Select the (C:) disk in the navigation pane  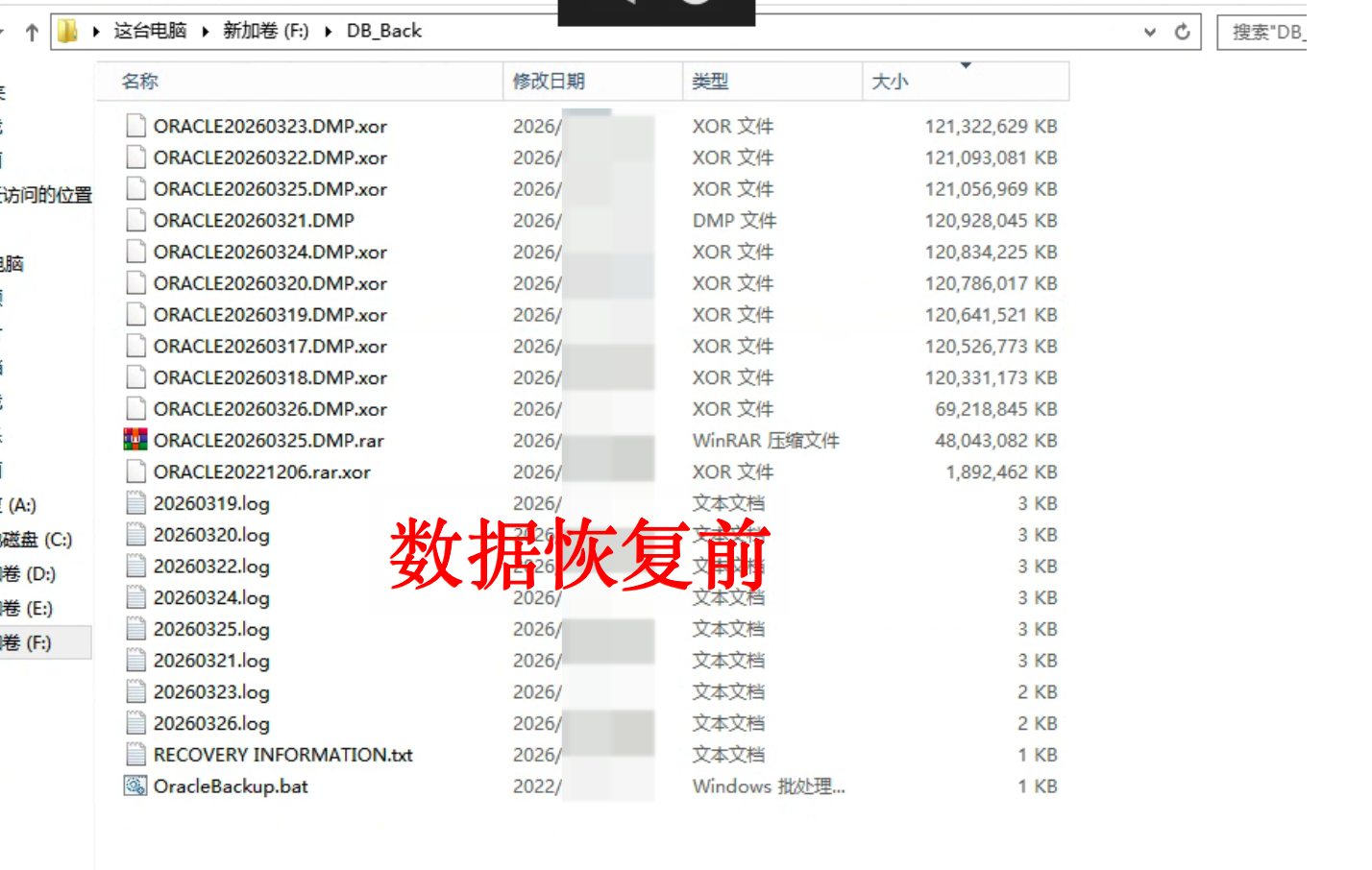click(38, 539)
